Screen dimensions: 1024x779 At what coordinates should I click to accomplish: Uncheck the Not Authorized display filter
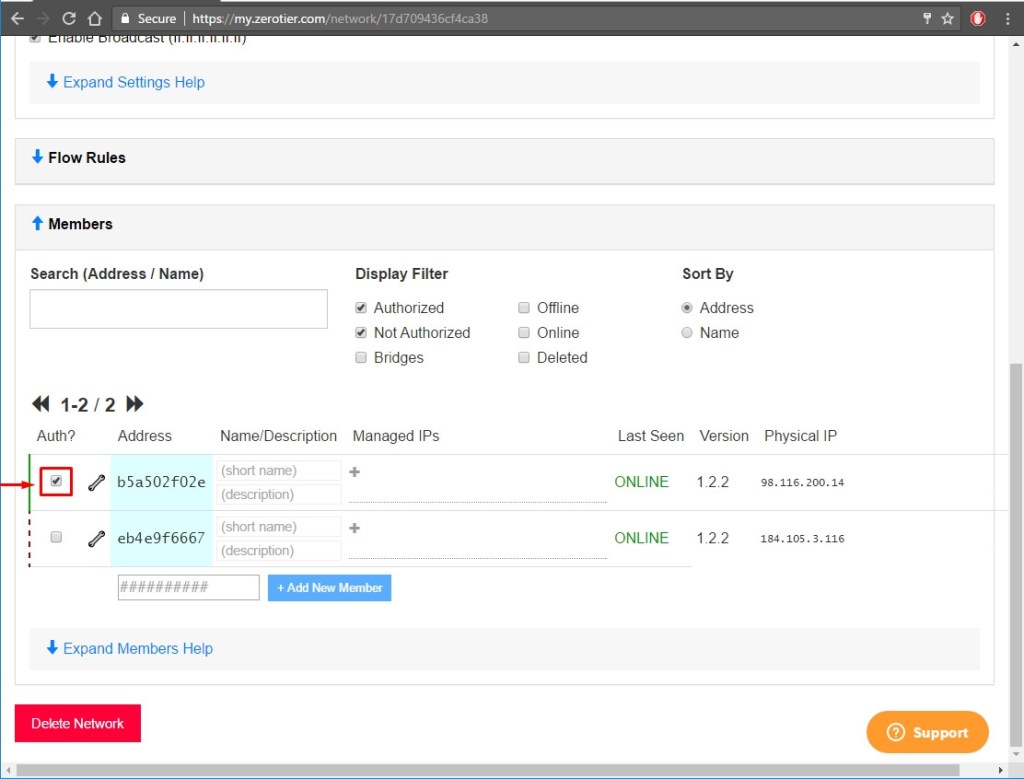[x=361, y=332]
